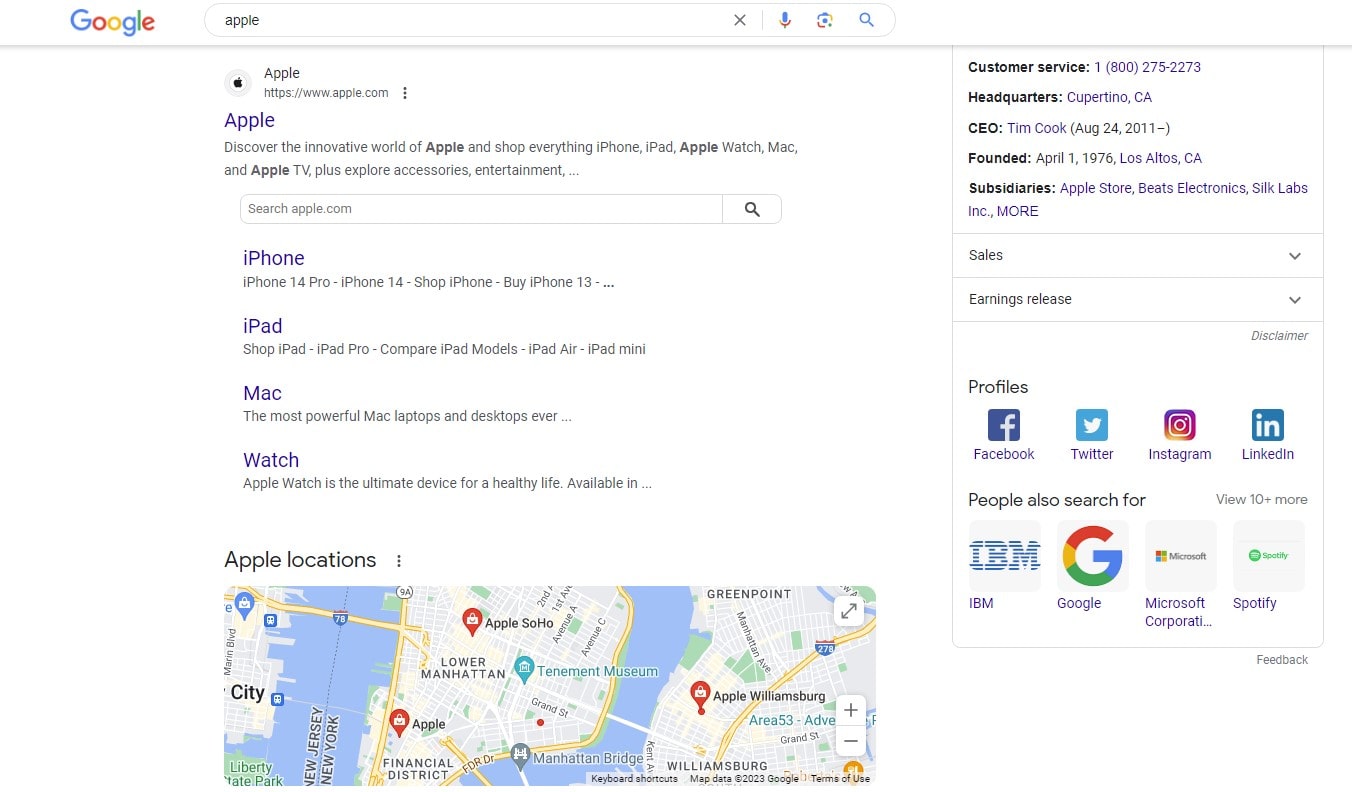The height and width of the screenshot is (792, 1352).
Task: Click the Feedback link below knowledge panel
Action: (x=1282, y=660)
